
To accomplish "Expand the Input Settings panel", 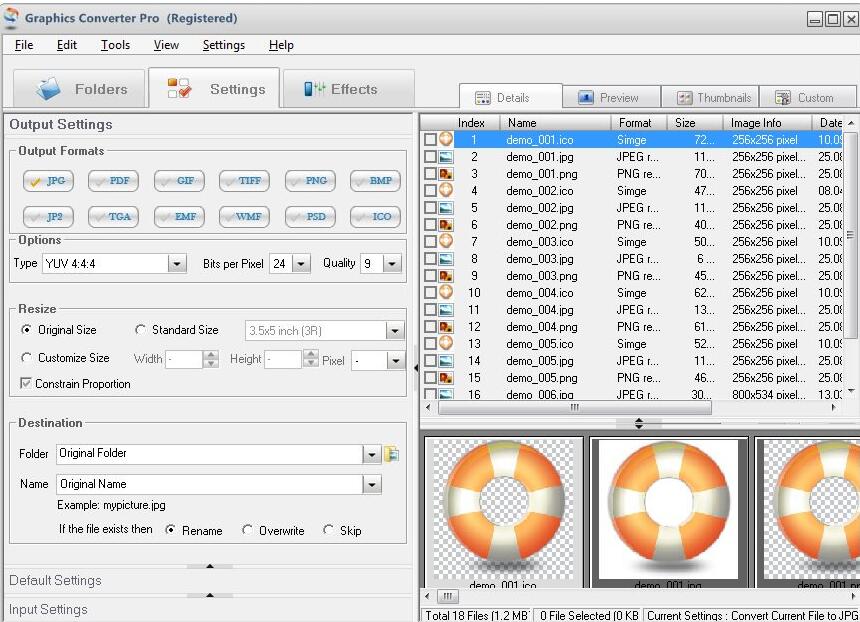I will 208,609.
